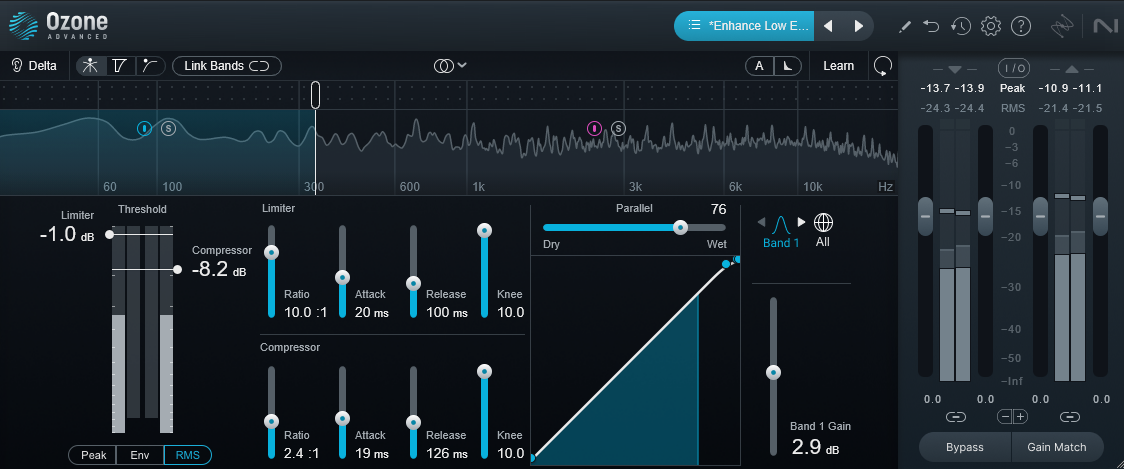Solo the first band with S button
The width and height of the screenshot is (1124, 469).
(x=169, y=128)
